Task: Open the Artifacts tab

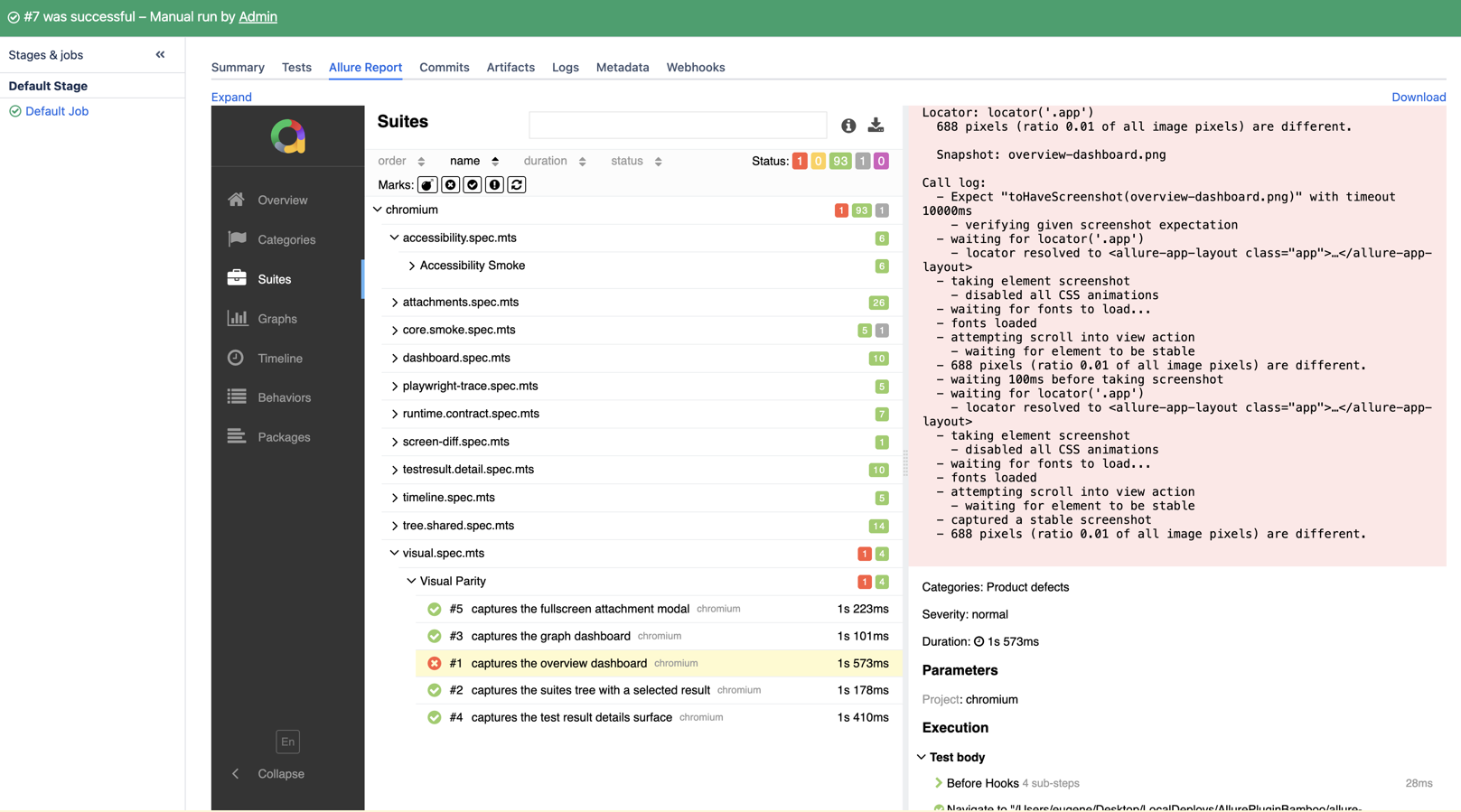Action: (510, 67)
